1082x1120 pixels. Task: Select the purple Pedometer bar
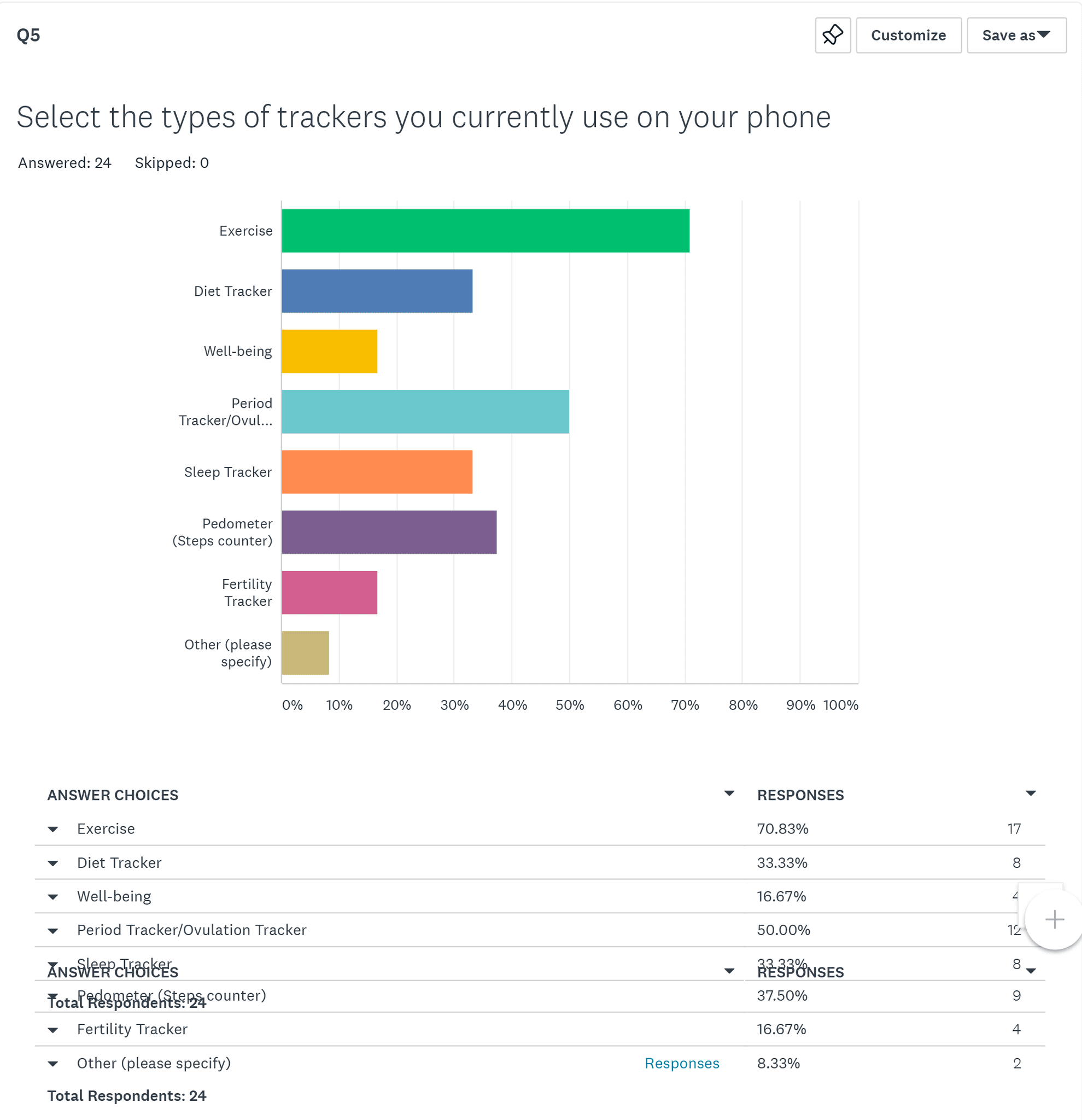pyautogui.click(x=389, y=532)
